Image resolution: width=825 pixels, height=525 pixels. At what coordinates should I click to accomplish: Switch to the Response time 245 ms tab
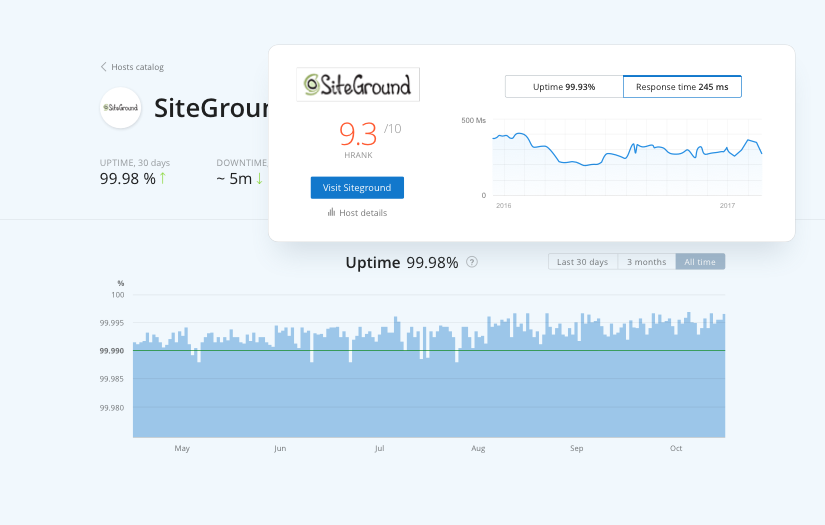pyautogui.click(x=682, y=87)
